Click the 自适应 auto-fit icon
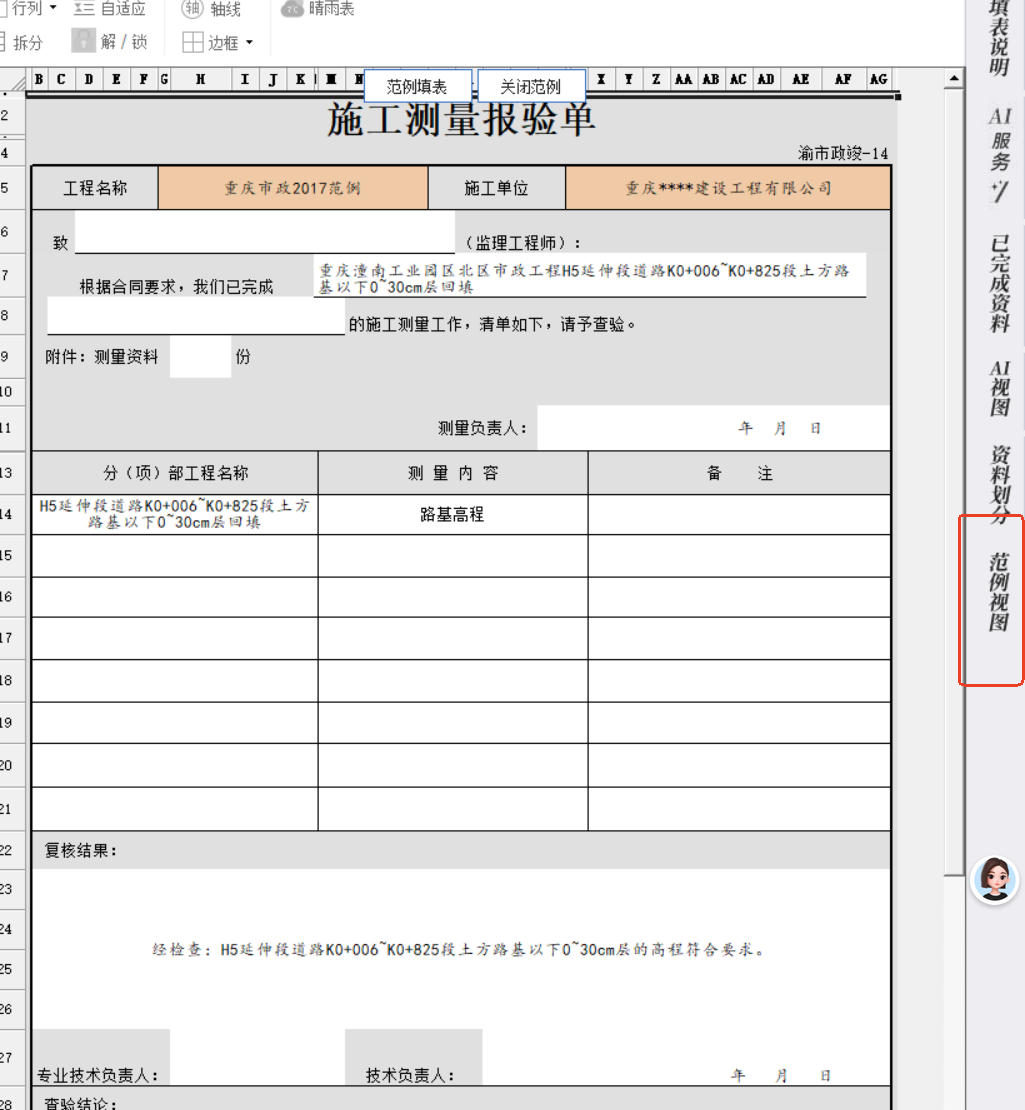This screenshot has width=1025, height=1110. coord(84,8)
